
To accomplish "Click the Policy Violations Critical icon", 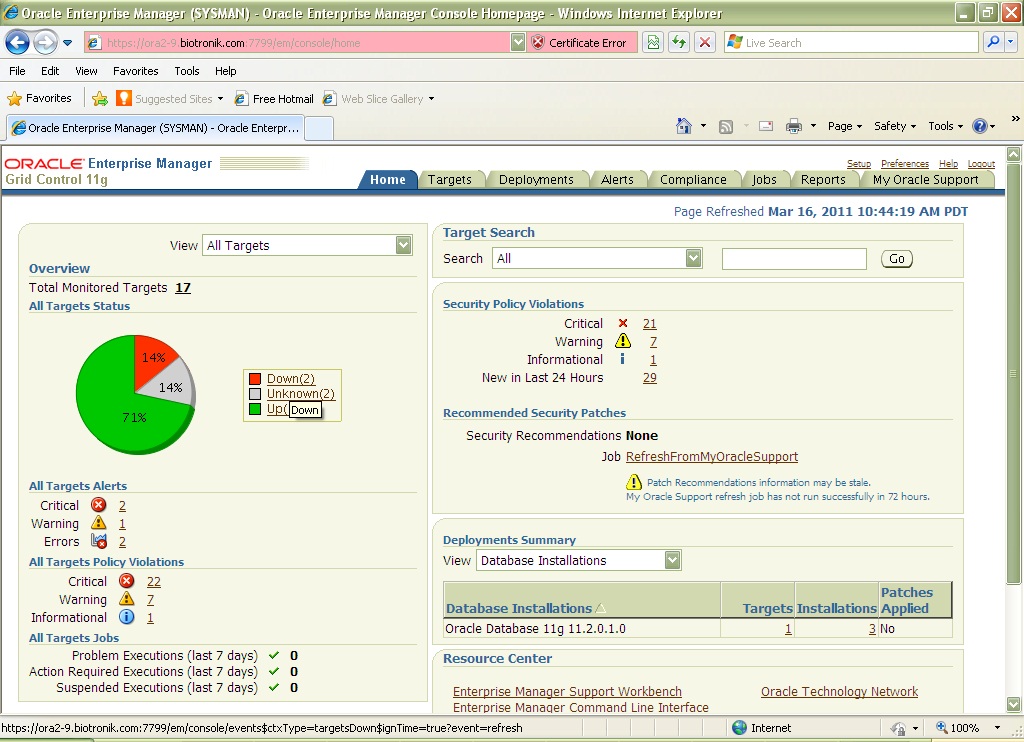I will coord(127,581).
